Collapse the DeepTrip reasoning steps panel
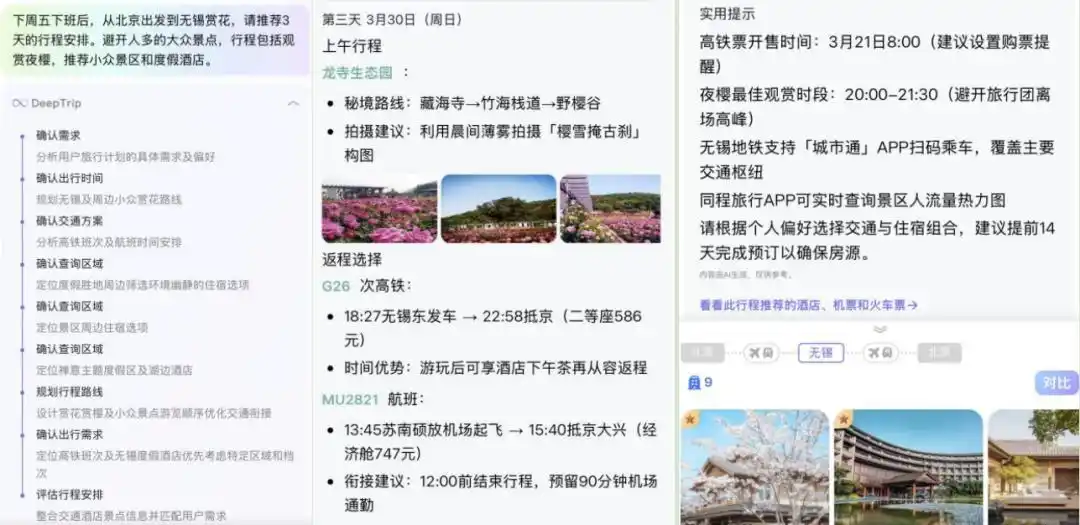 coord(293,103)
